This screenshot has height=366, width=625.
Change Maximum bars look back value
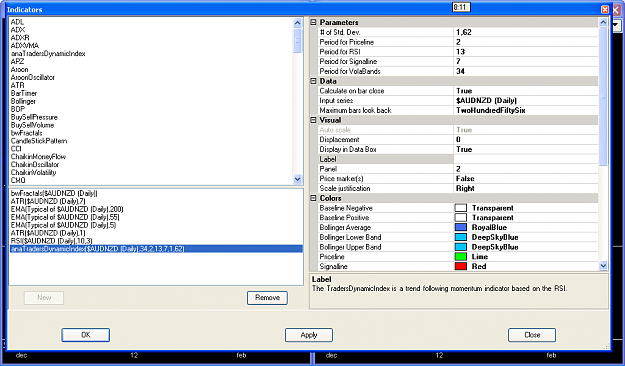click(x=526, y=110)
